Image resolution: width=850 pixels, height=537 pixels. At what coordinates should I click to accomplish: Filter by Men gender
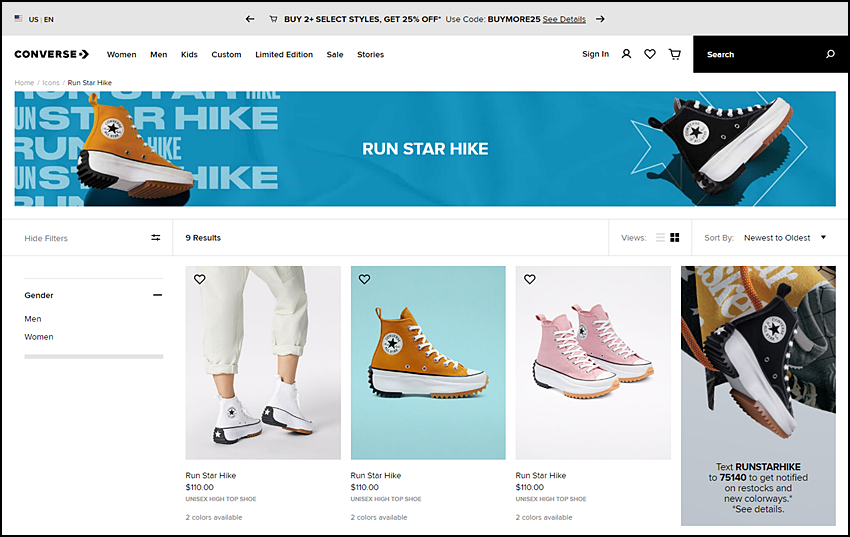[x=33, y=319]
